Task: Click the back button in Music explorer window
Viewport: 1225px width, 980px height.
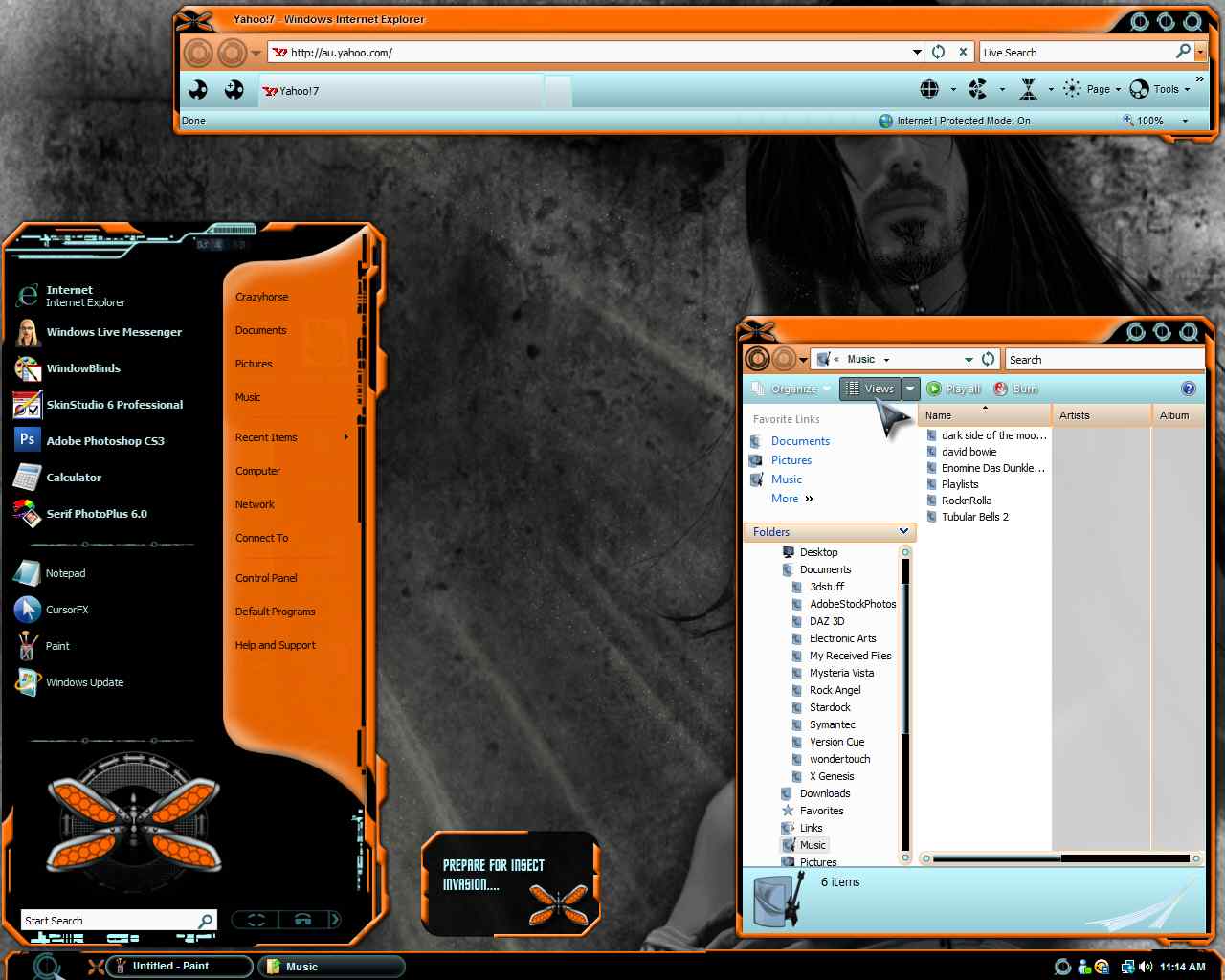Action: 757,359
